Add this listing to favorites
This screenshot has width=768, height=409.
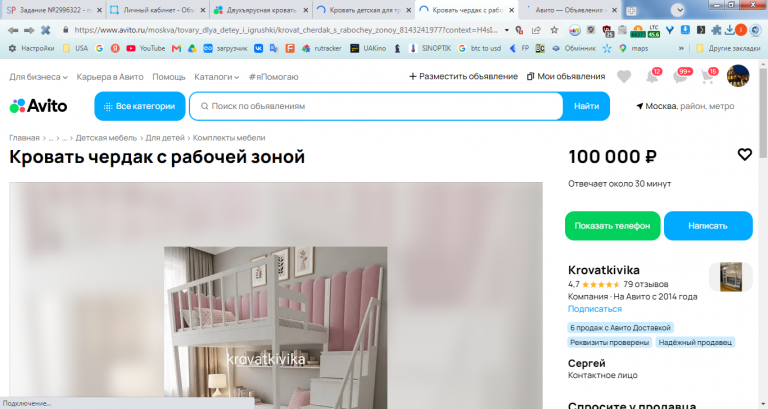(744, 155)
